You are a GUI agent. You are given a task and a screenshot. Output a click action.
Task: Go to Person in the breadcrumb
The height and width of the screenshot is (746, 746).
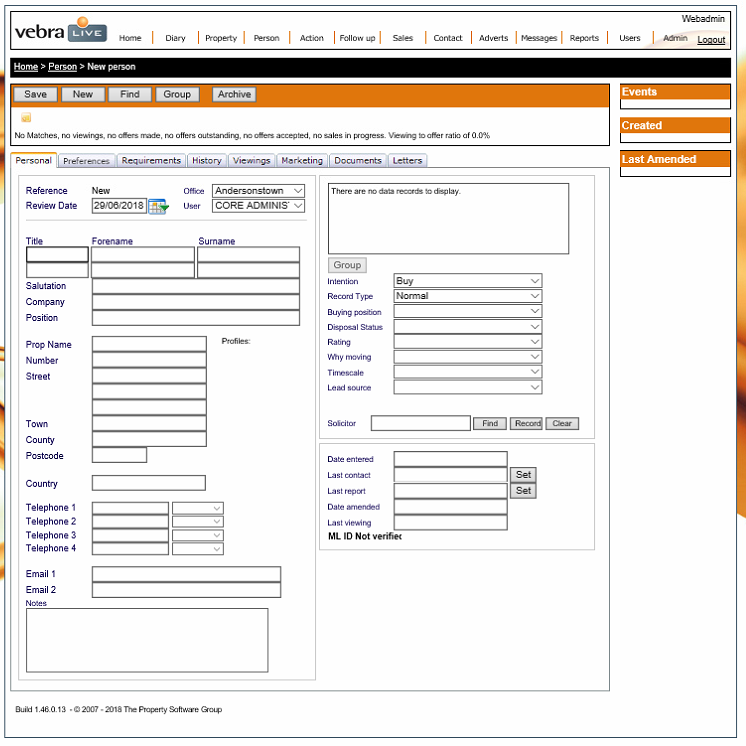click(x=62, y=67)
